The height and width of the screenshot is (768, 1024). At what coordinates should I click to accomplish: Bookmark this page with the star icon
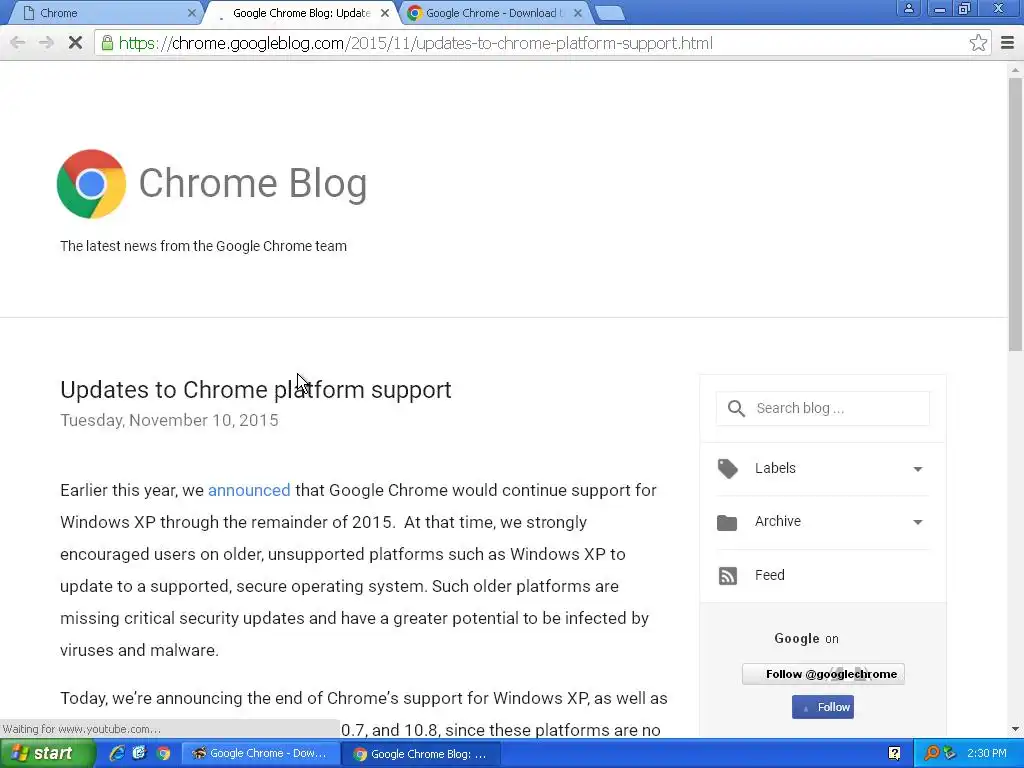coord(978,43)
